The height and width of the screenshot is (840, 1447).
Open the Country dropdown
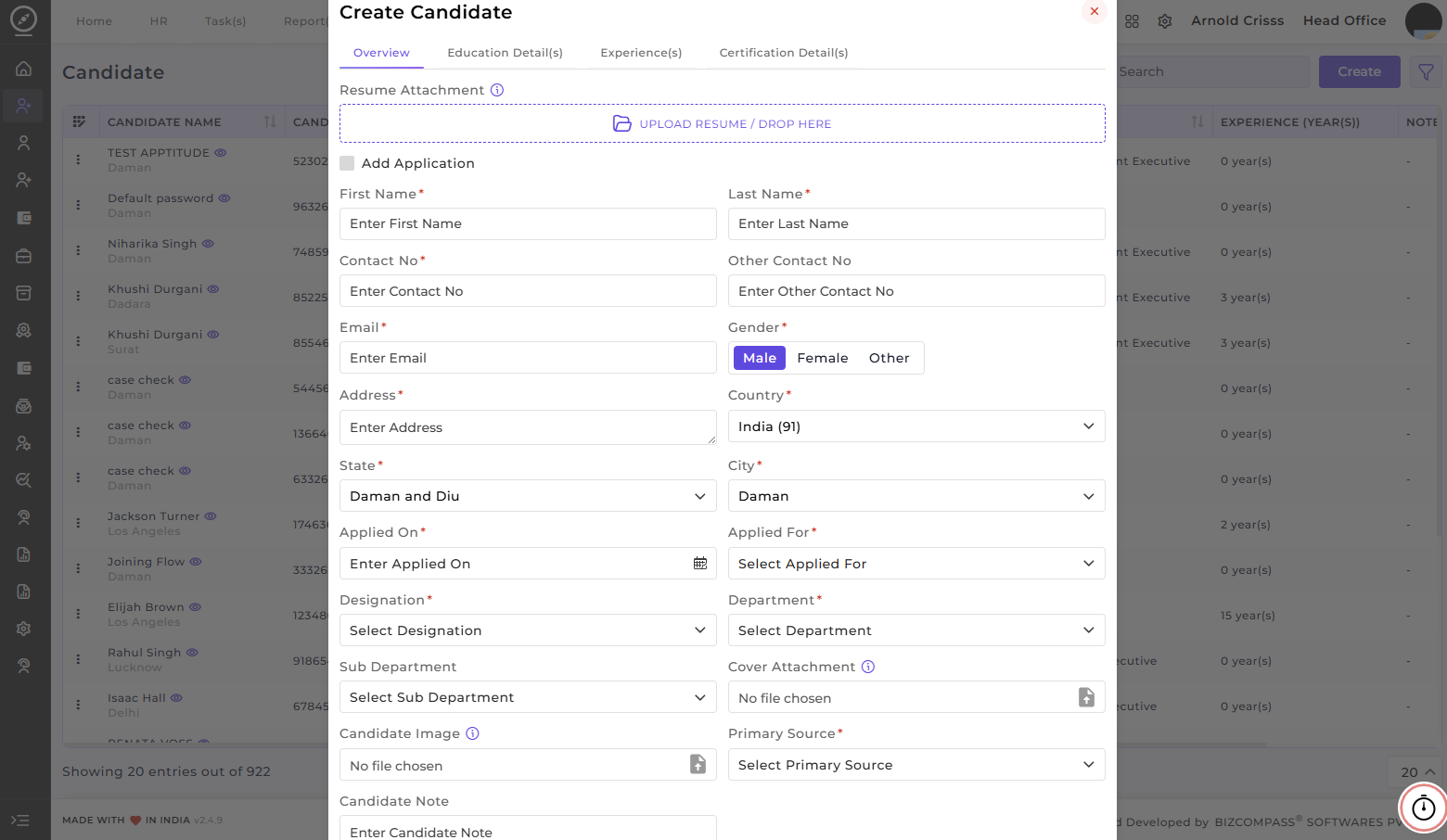click(x=916, y=426)
